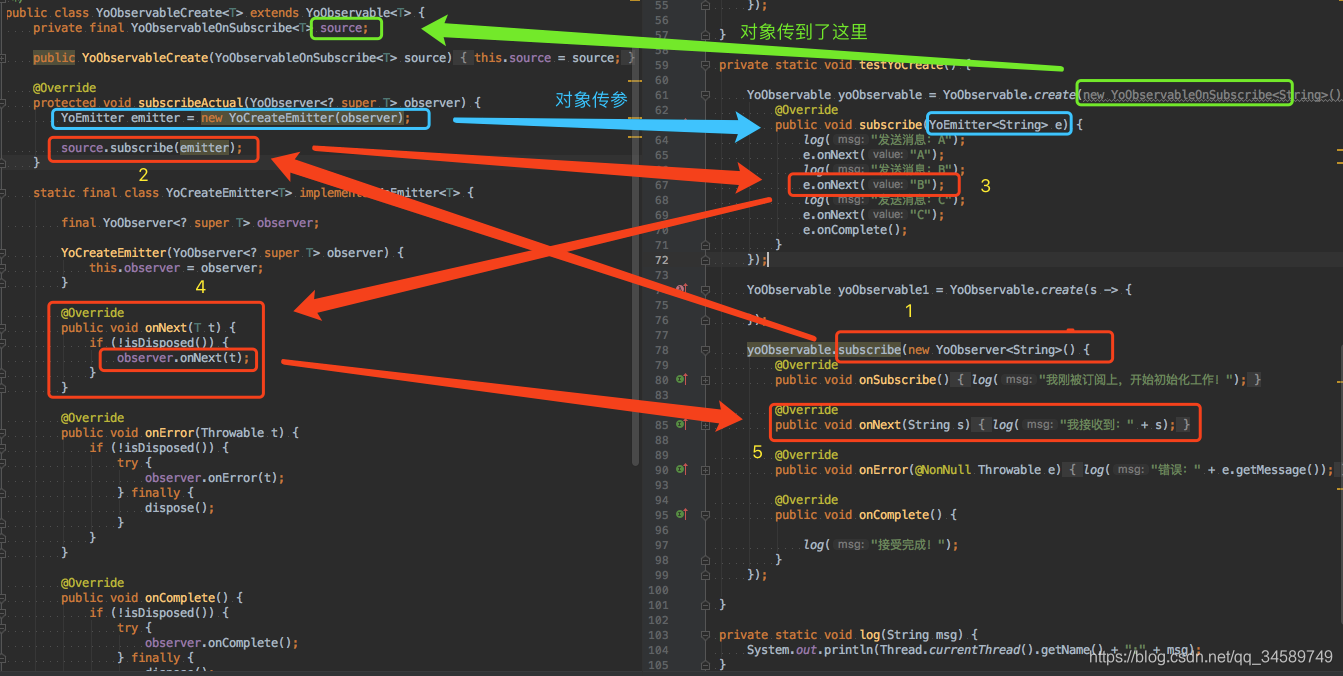Screen dimensions: 1343x676
Task: Click 'observer.onError(t);' in left pane
Action: [x=214, y=477]
